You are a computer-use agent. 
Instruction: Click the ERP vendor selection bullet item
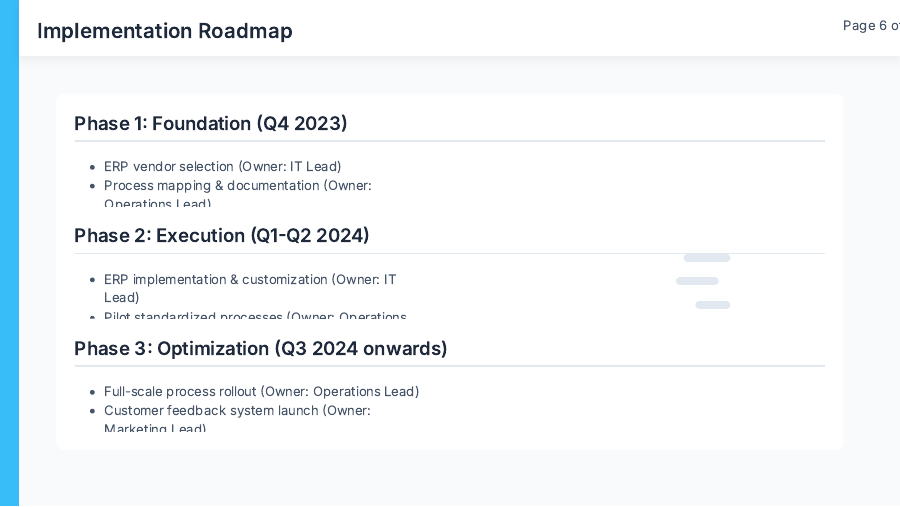click(222, 167)
